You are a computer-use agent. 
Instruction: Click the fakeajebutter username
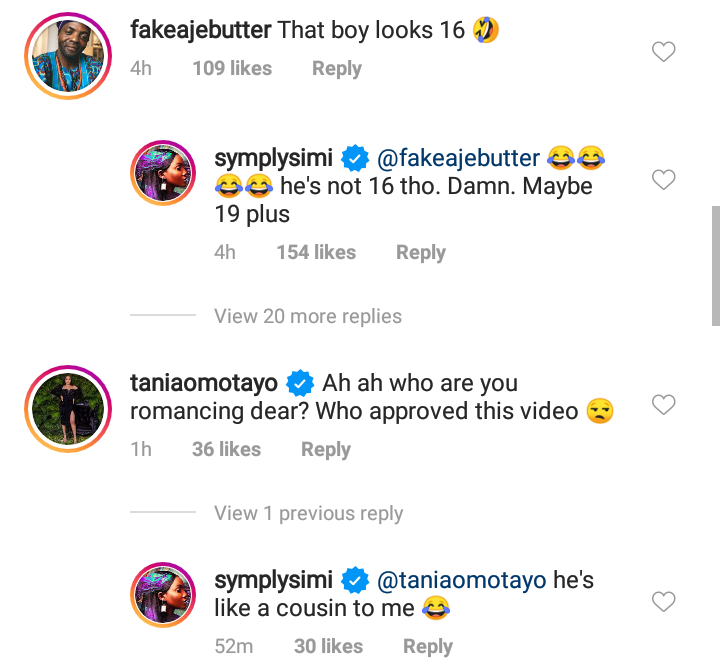click(x=200, y=29)
